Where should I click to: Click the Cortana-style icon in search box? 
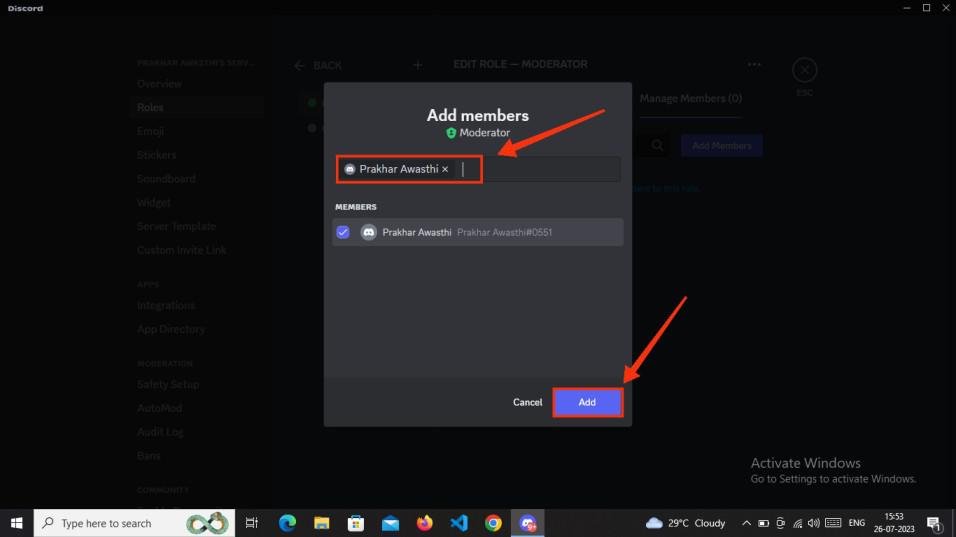[x=207, y=523]
